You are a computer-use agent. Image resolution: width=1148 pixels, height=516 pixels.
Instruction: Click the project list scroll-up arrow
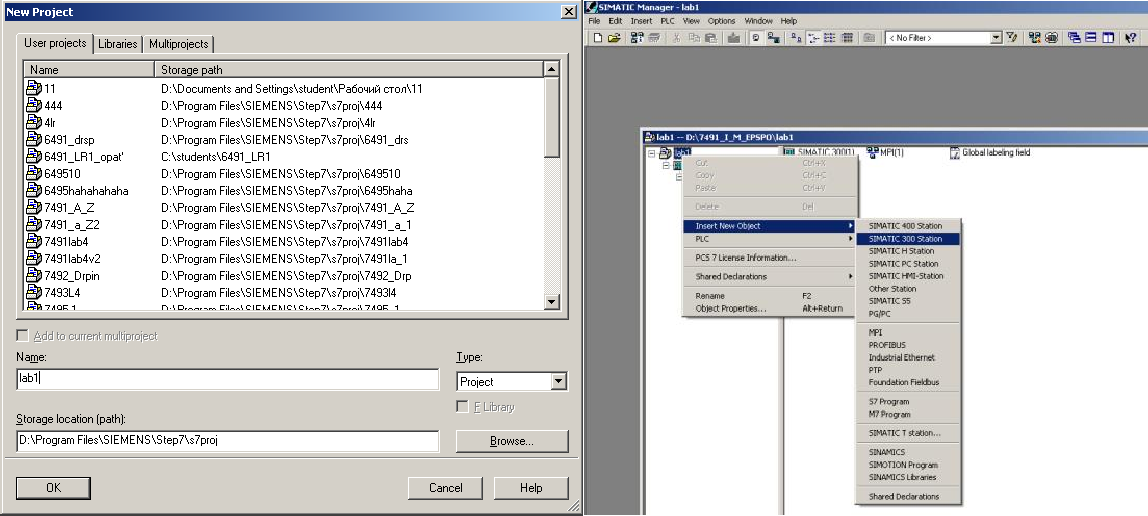point(552,70)
